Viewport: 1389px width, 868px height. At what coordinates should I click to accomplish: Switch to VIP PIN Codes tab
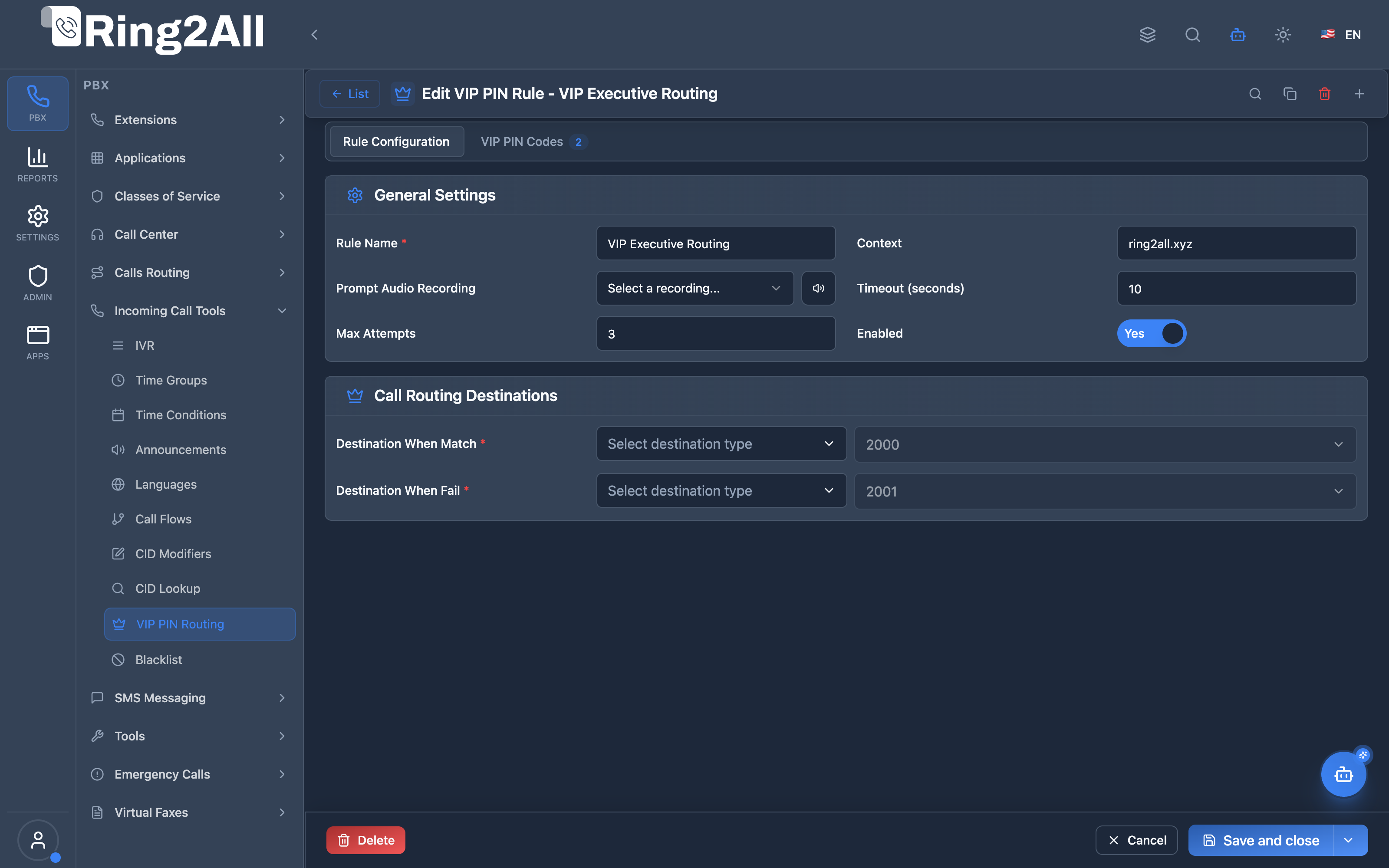534,142
